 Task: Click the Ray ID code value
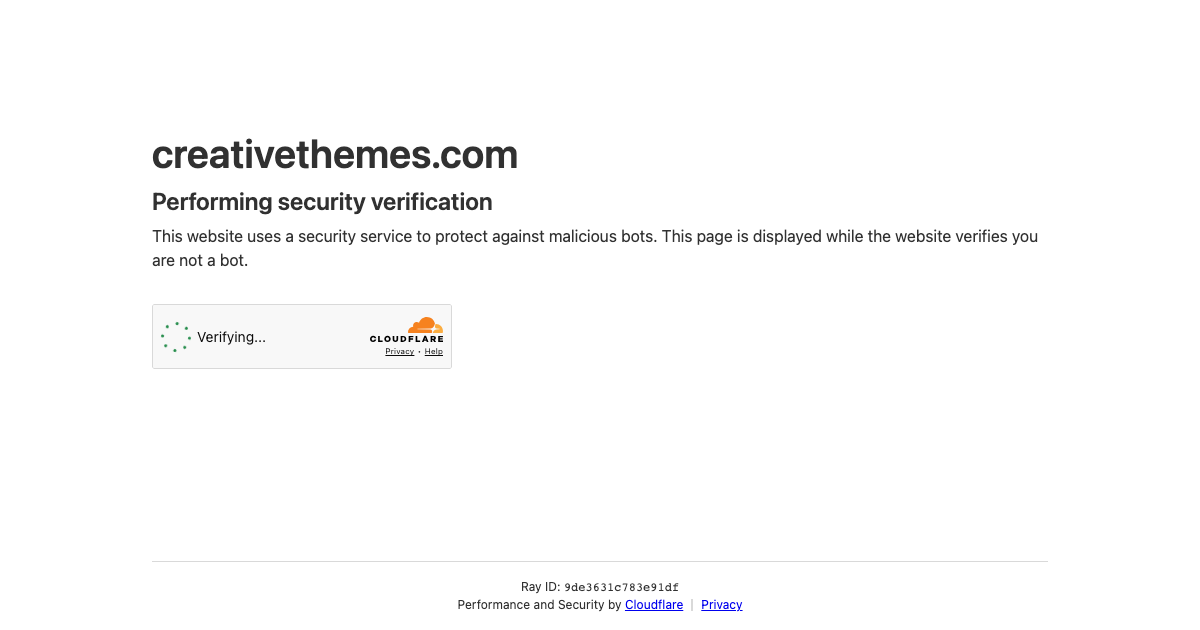(621, 588)
